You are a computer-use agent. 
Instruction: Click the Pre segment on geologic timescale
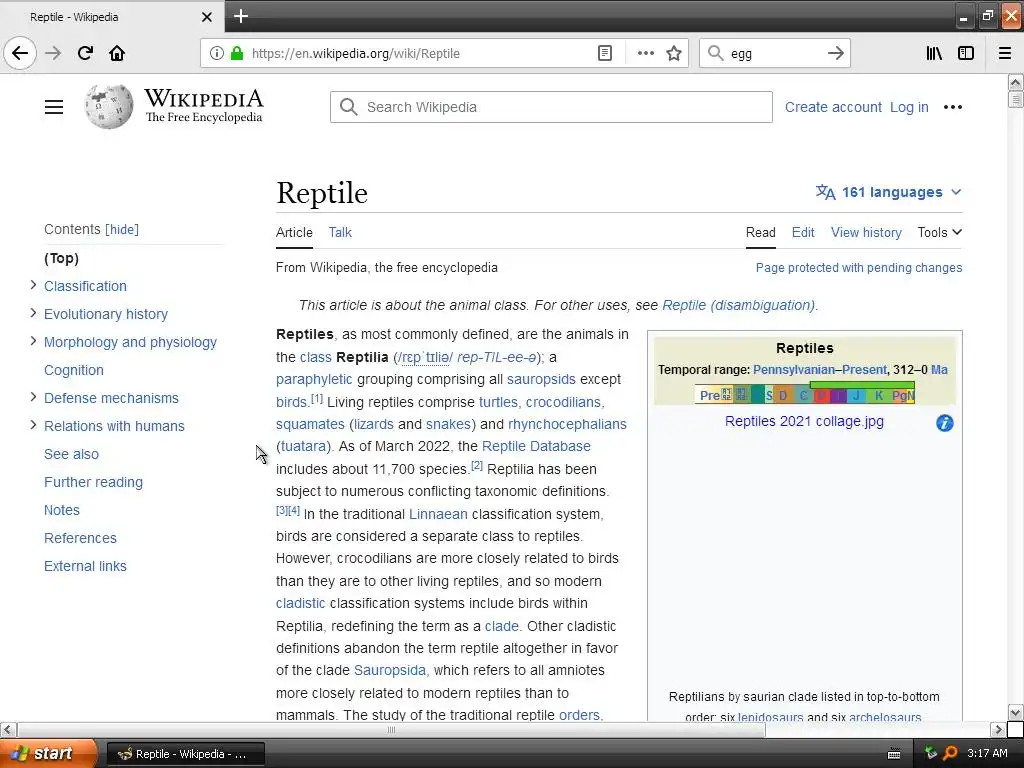tap(709, 395)
